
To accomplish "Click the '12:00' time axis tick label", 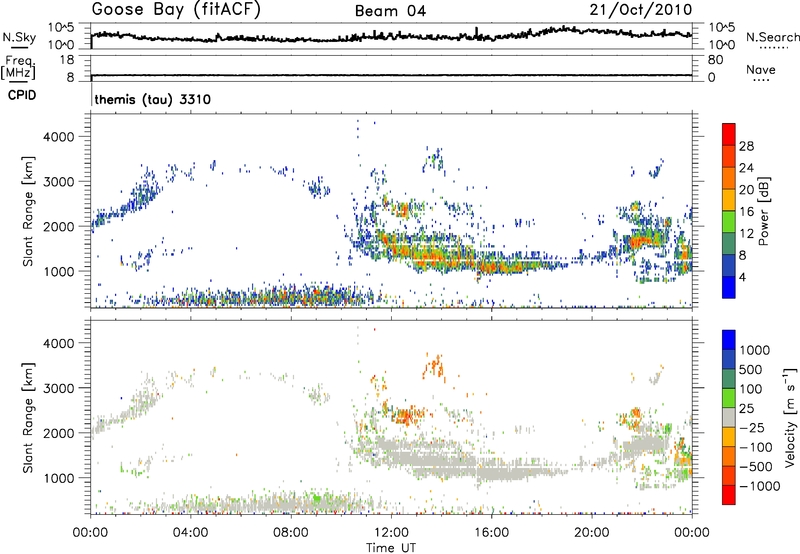I will tap(391, 533).
